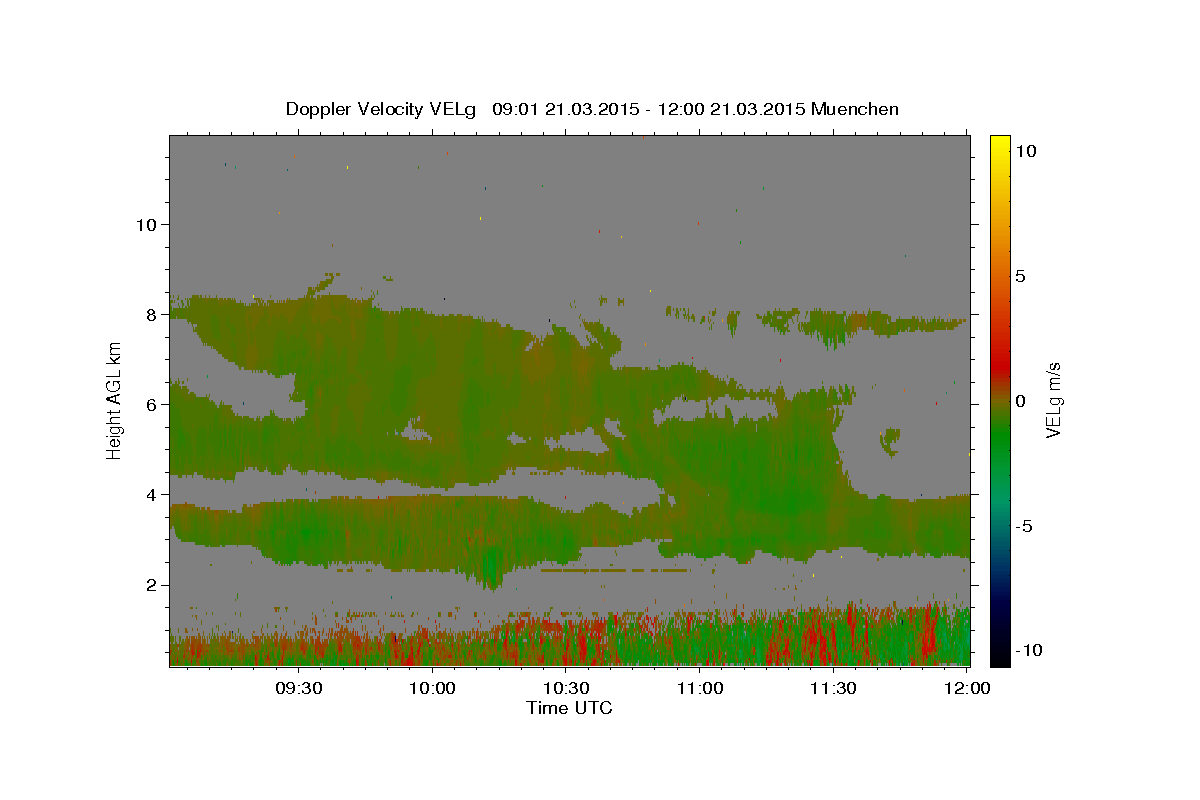Image resolution: width=1200 pixels, height=800 pixels.
Task: Click the 'Height AGL km' axis label
Action: coord(115,400)
